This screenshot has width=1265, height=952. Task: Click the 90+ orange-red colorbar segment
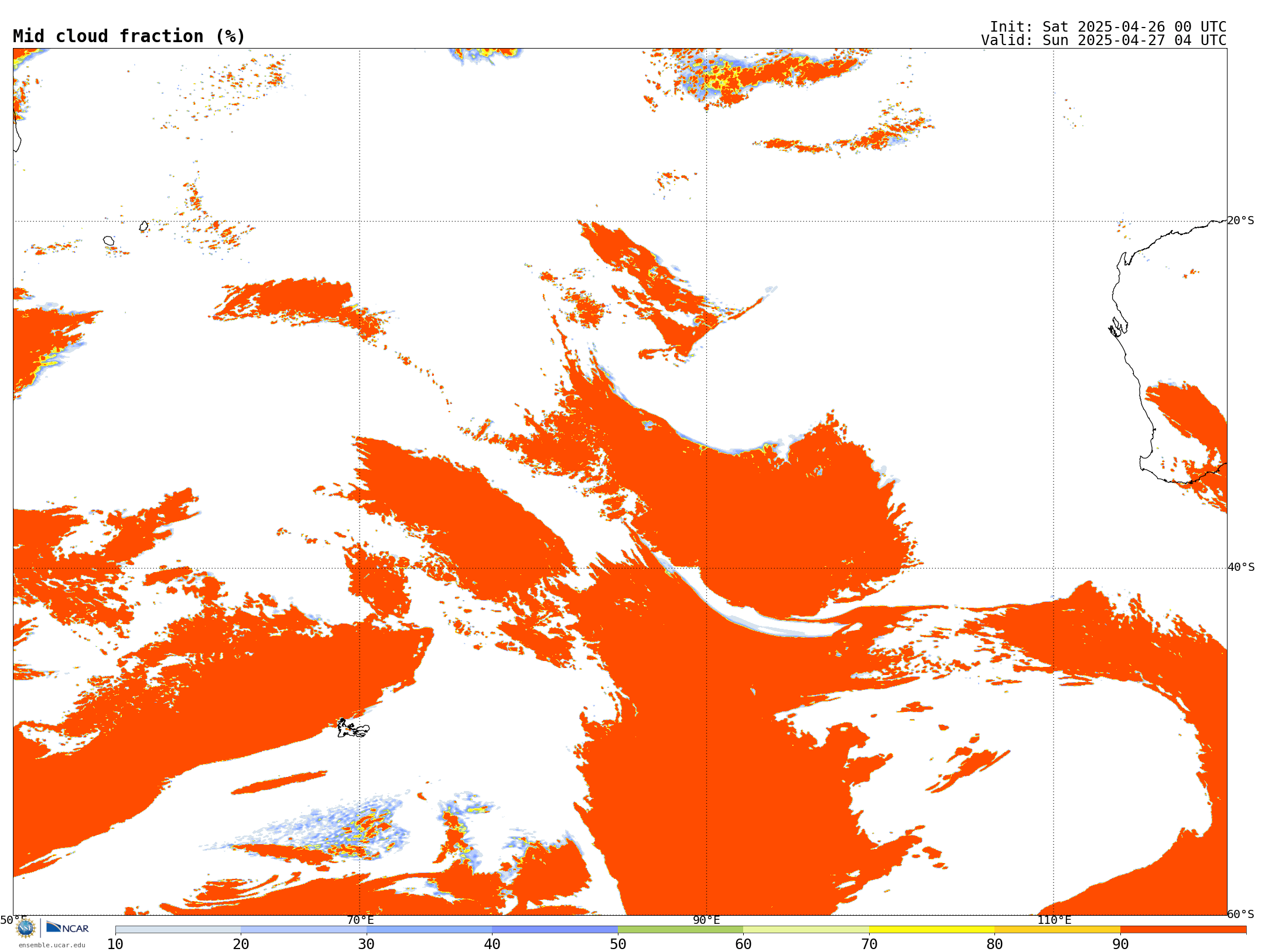tap(1183, 930)
